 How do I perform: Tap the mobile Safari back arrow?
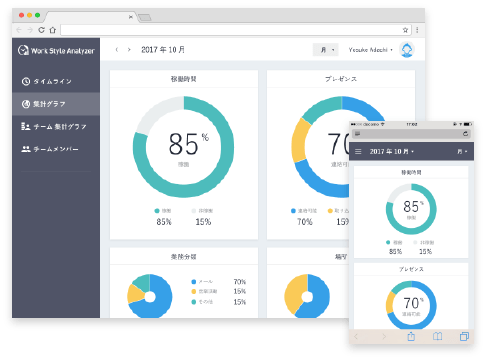click(356, 336)
